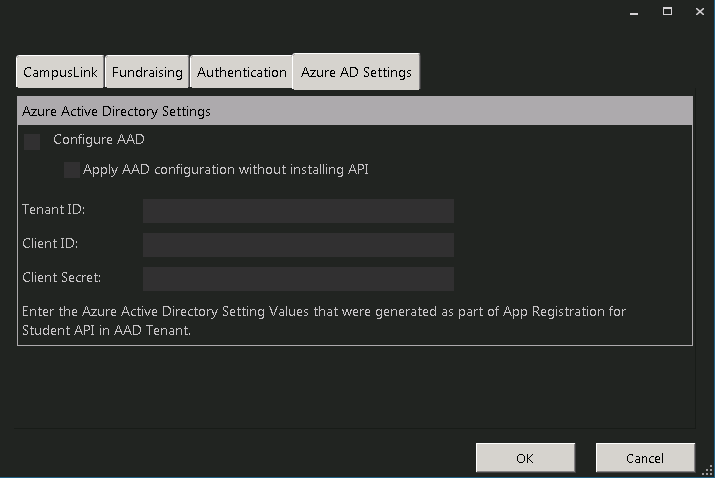Maximize the settings window

click(x=666, y=11)
